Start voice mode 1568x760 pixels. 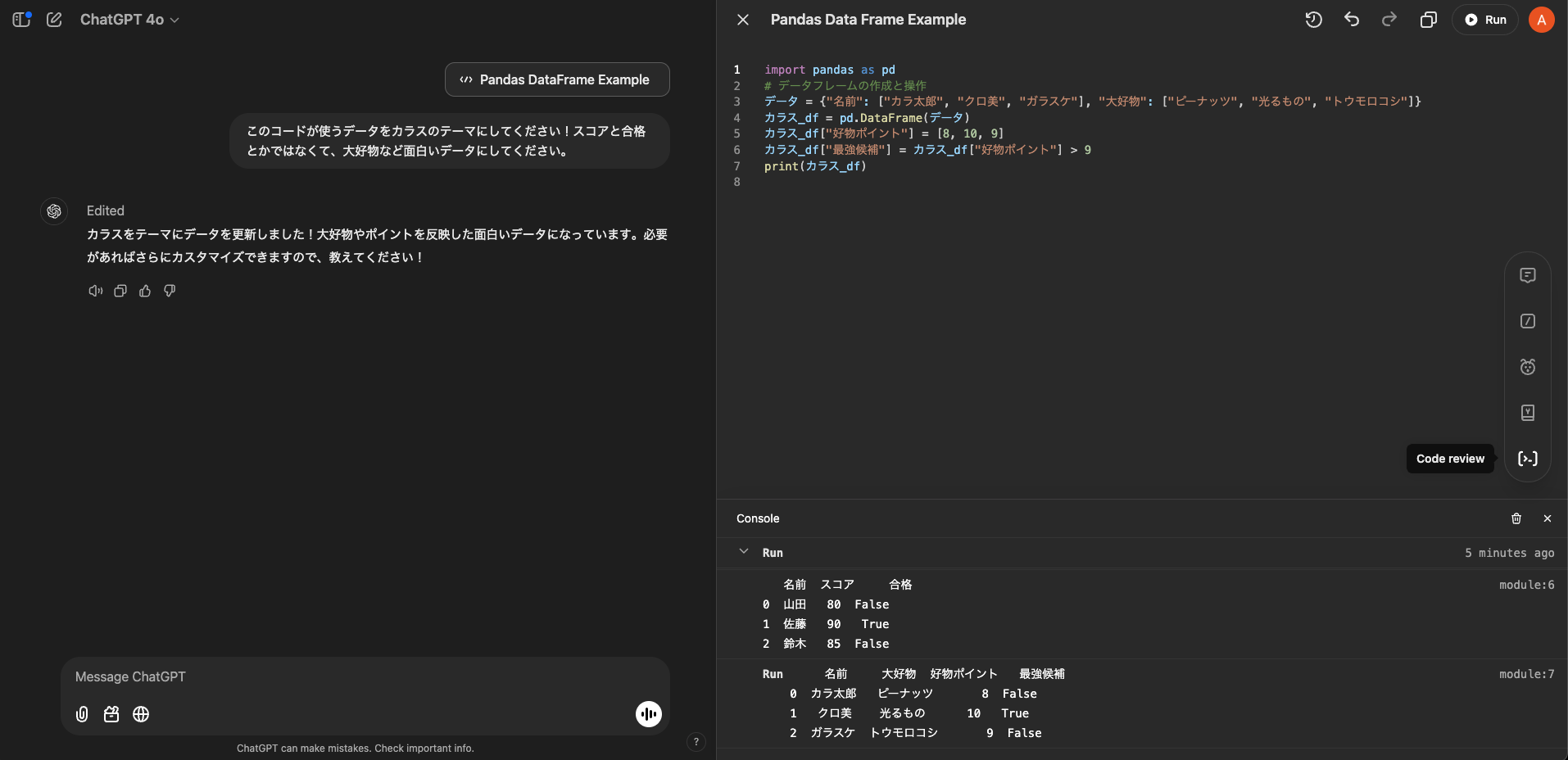pyautogui.click(x=648, y=713)
